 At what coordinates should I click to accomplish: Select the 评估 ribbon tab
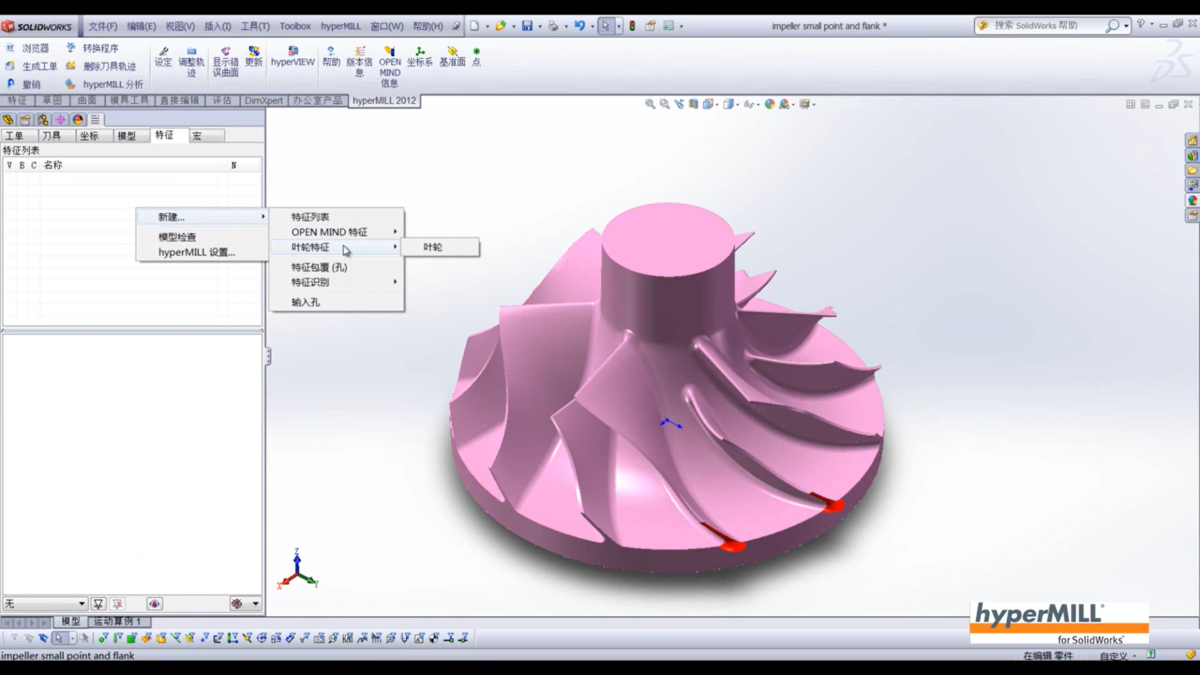click(222, 101)
